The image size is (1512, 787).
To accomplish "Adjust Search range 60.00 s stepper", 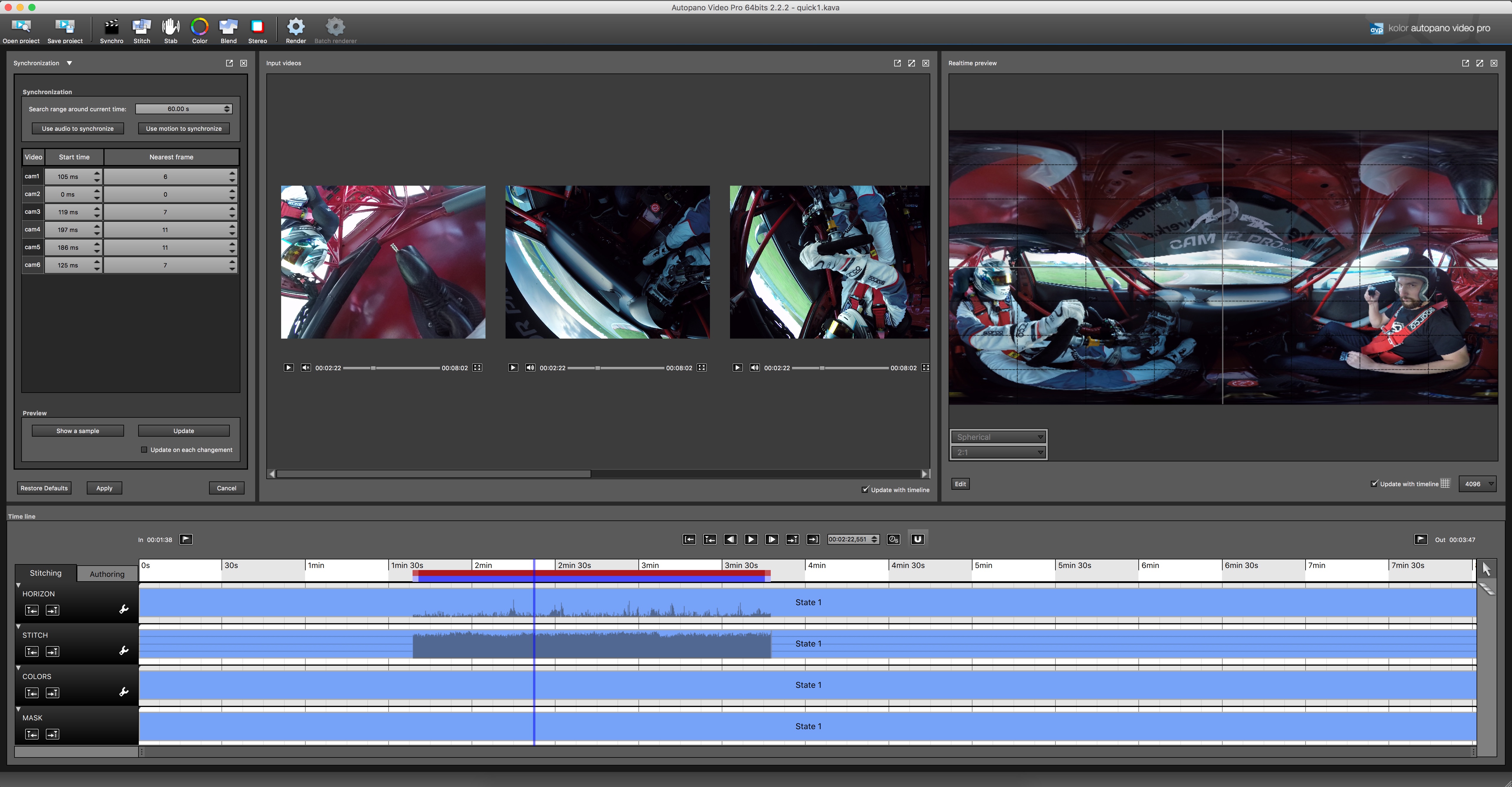I will point(227,109).
